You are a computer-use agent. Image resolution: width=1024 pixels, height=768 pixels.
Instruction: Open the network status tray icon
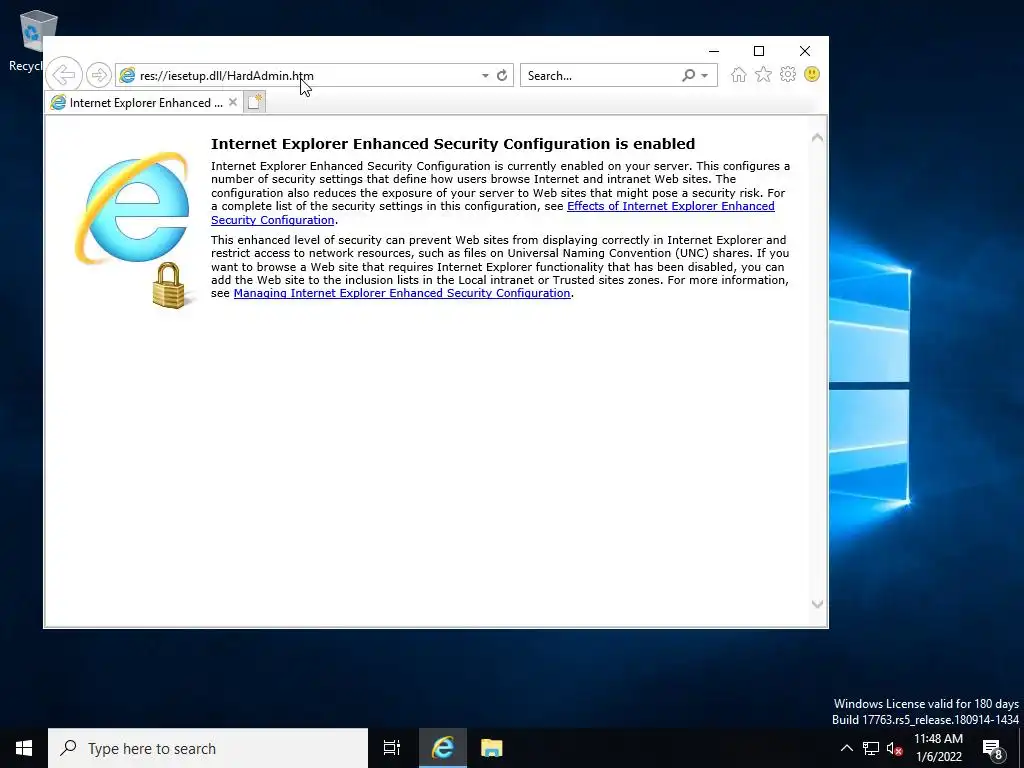(871, 748)
